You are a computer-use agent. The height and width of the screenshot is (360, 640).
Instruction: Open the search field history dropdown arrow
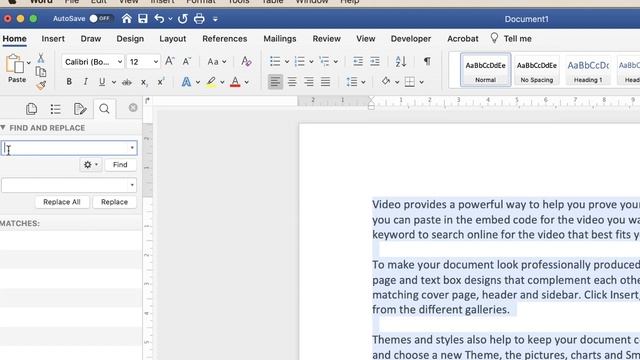point(132,148)
